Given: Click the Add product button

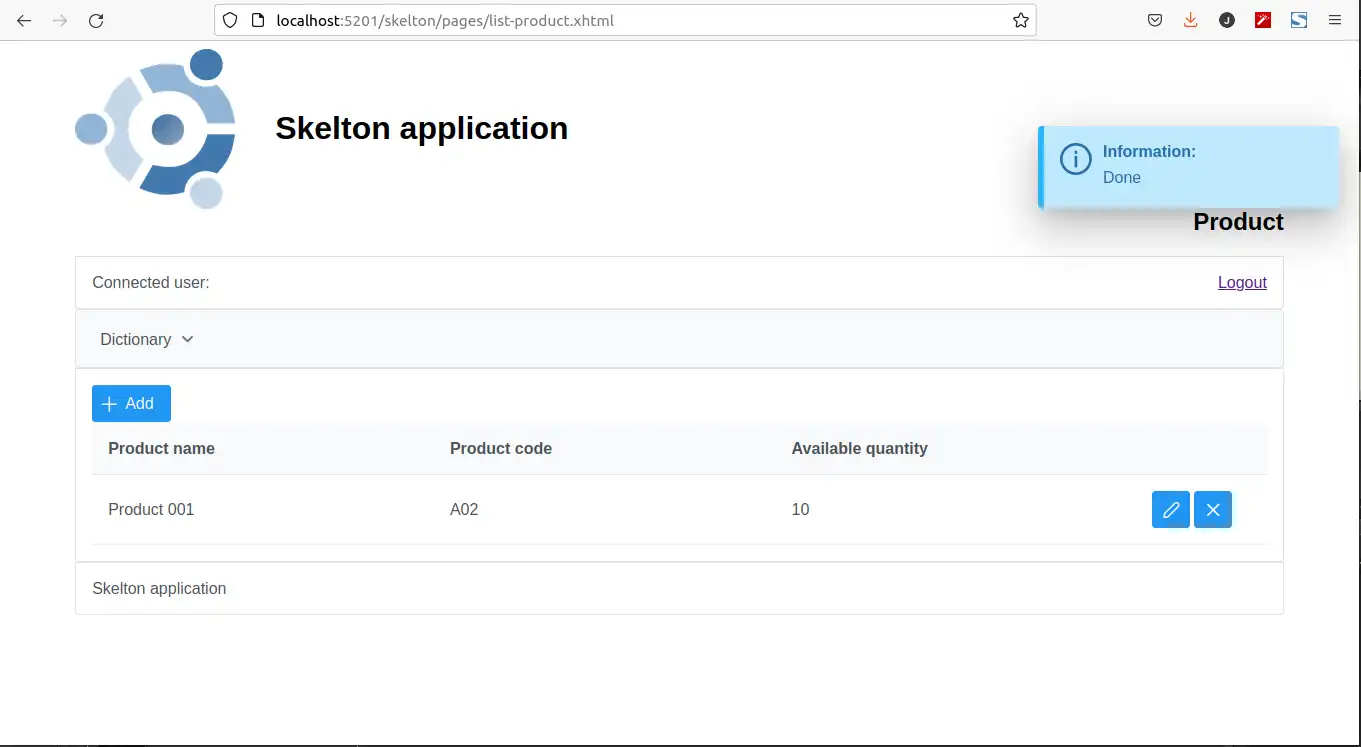Looking at the screenshot, I should (131, 403).
